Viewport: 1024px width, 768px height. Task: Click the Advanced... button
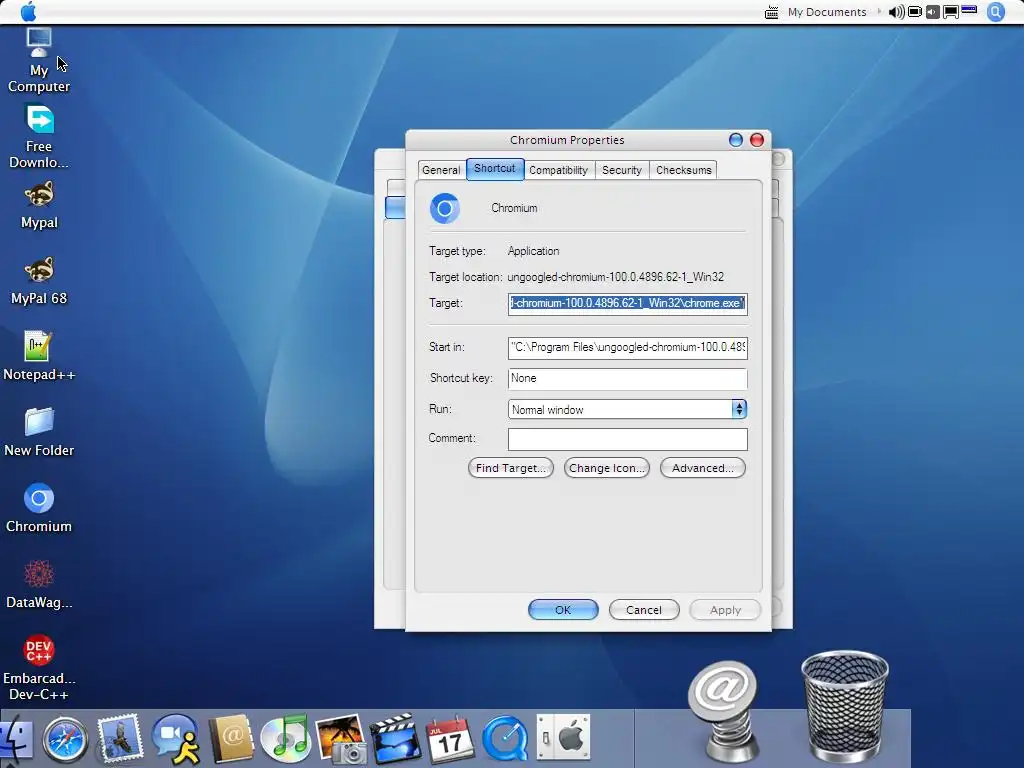coord(703,468)
